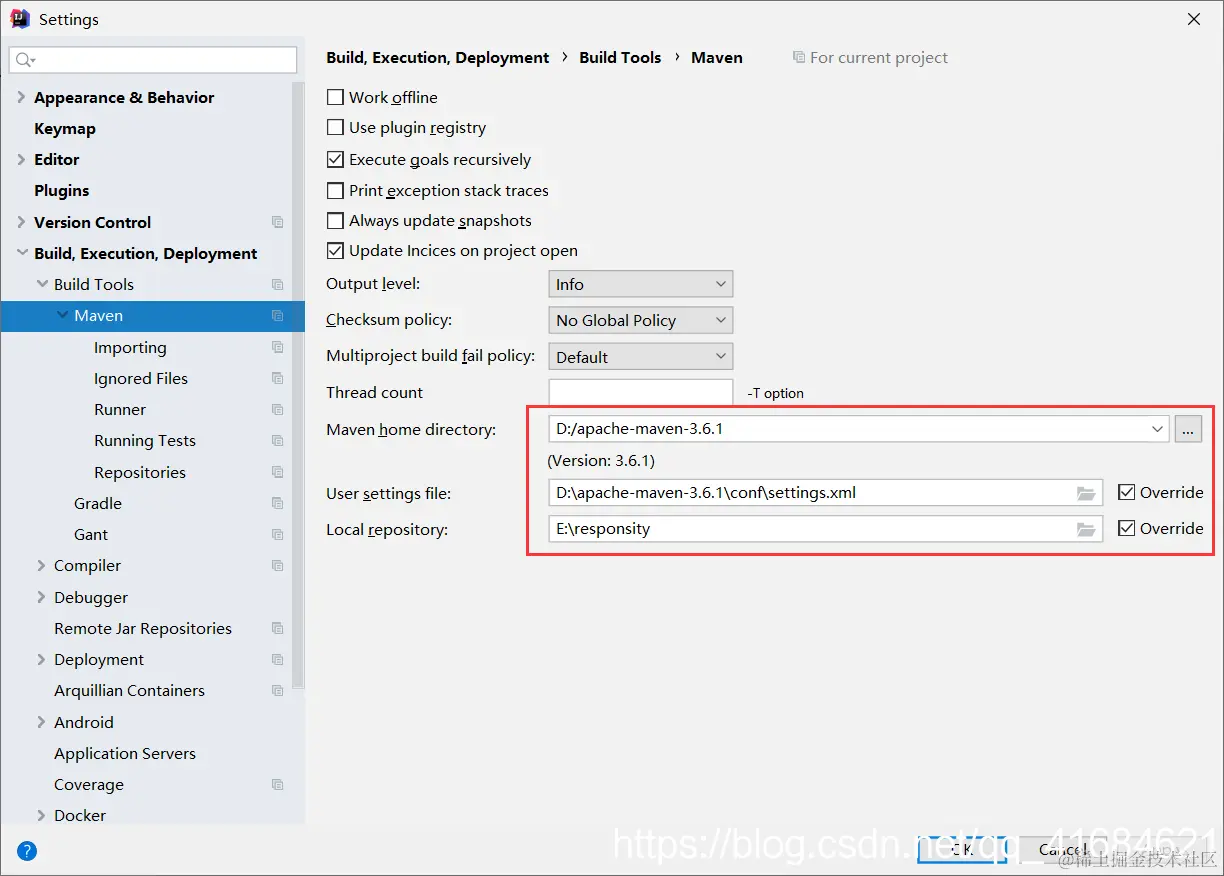
Task: Click the Thread count input field
Action: click(641, 392)
